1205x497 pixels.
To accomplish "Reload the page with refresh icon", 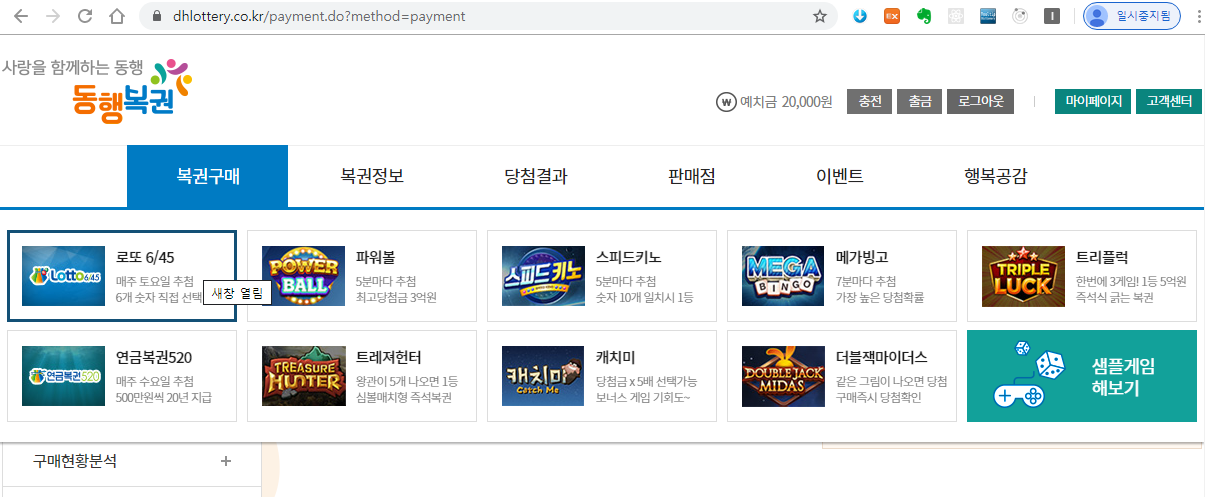I will point(85,16).
